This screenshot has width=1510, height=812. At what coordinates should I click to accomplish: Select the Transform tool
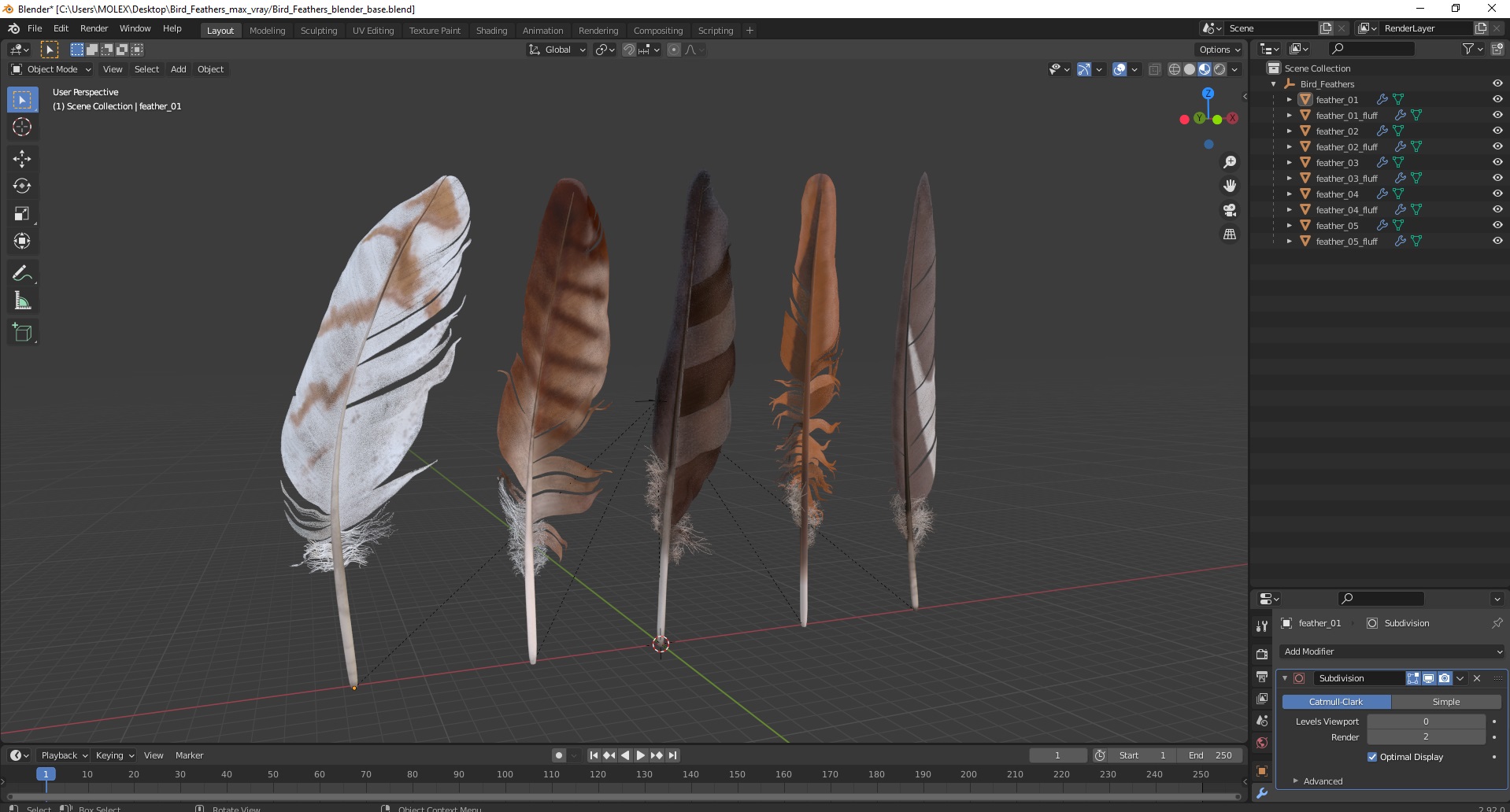[x=22, y=242]
